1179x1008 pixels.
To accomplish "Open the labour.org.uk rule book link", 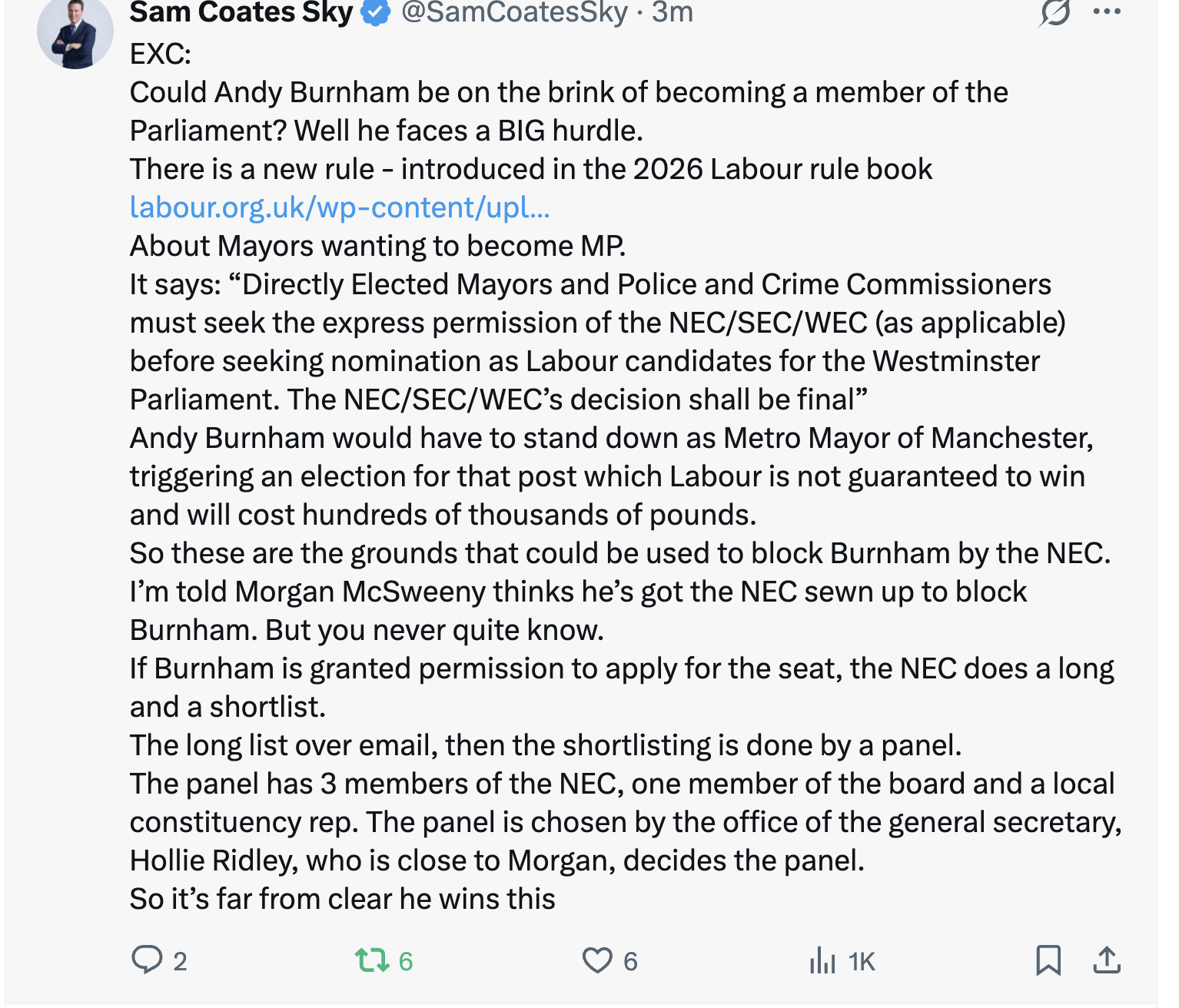I will 340,207.
